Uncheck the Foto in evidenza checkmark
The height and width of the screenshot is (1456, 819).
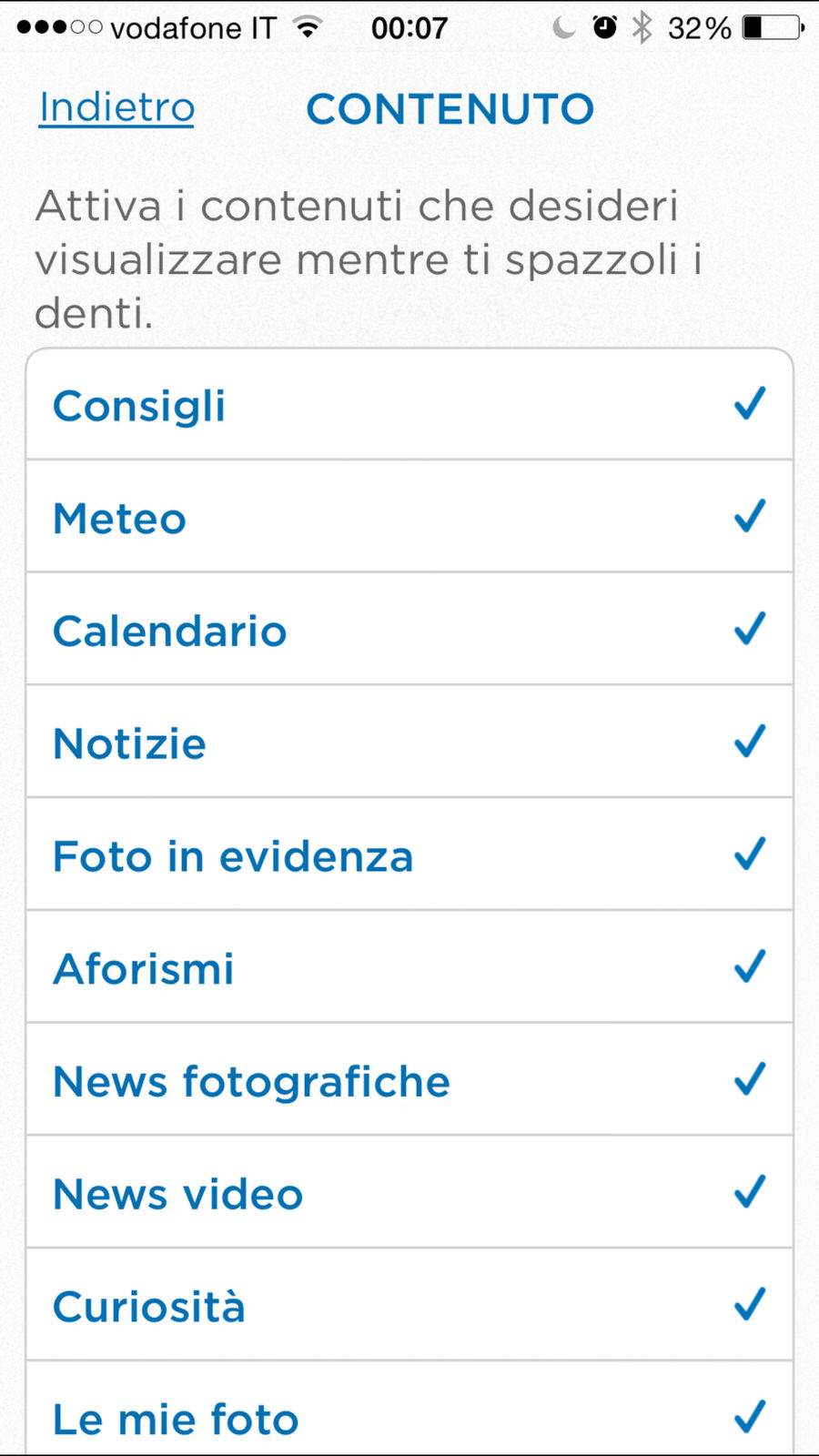[750, 854]
